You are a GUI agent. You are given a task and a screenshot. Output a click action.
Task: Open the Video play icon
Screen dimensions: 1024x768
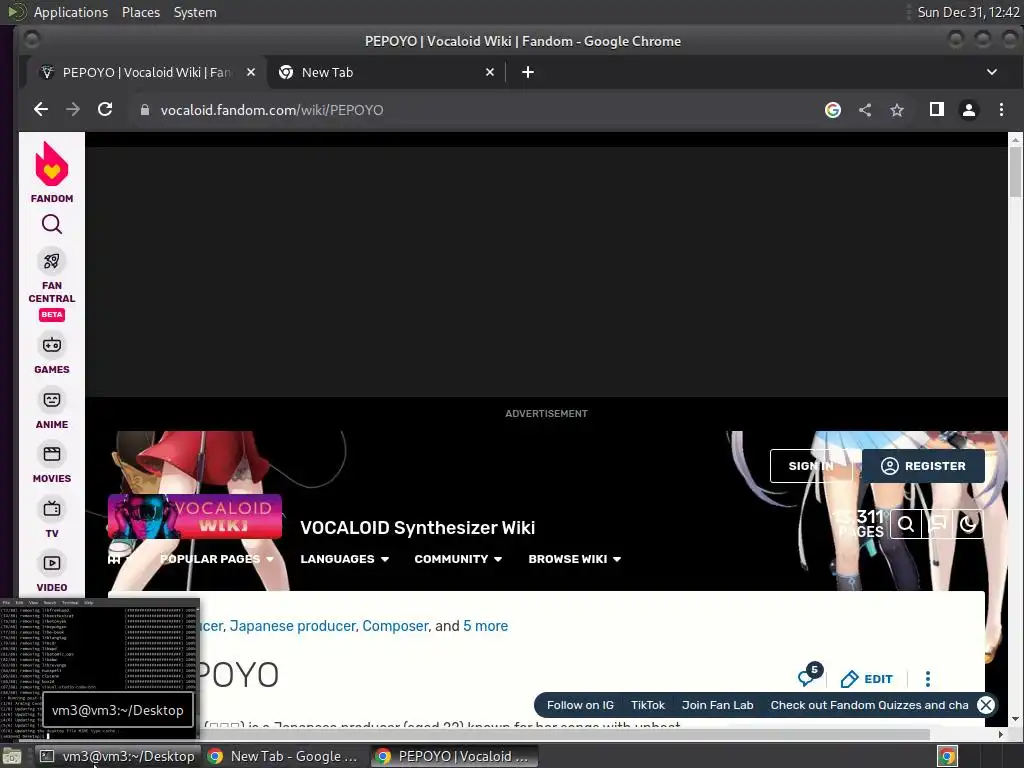(x=52, y=563)
